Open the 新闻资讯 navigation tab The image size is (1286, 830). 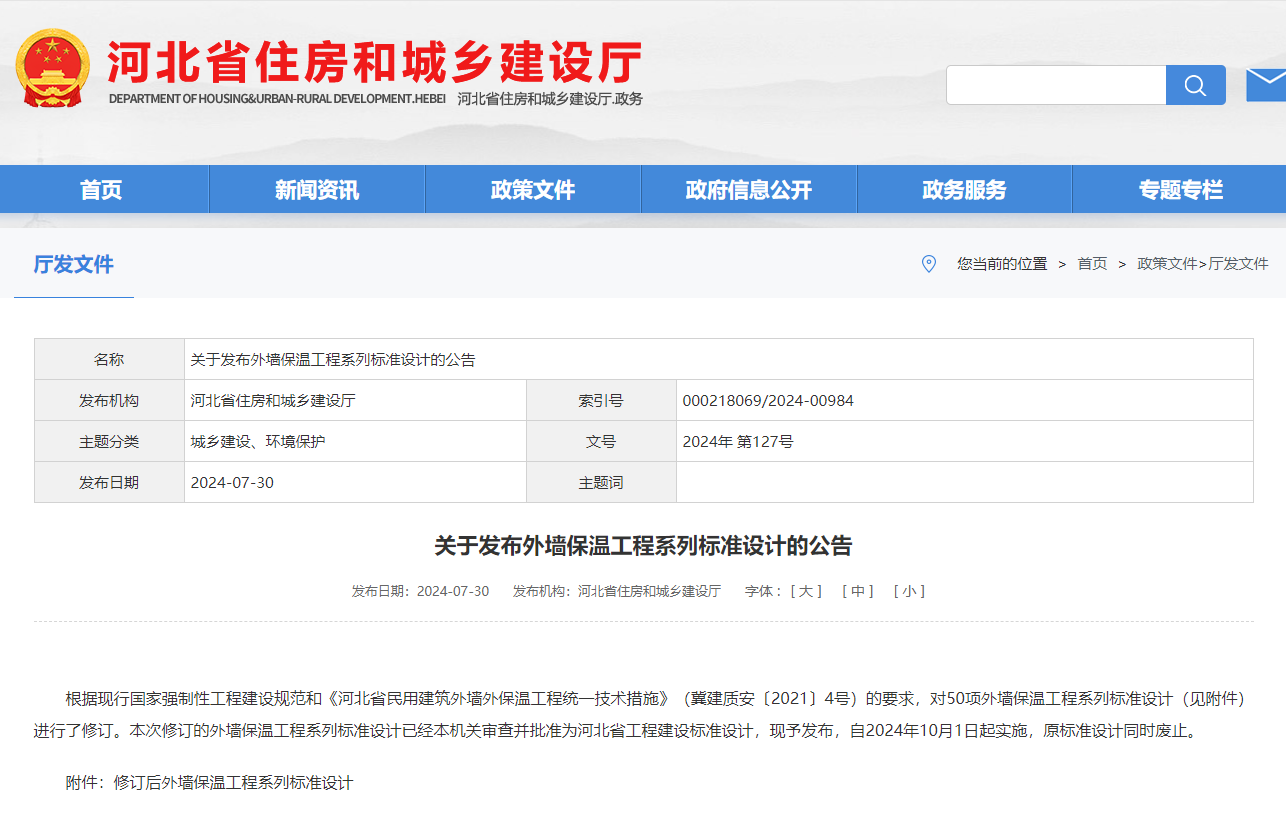[x=317, y=190]
